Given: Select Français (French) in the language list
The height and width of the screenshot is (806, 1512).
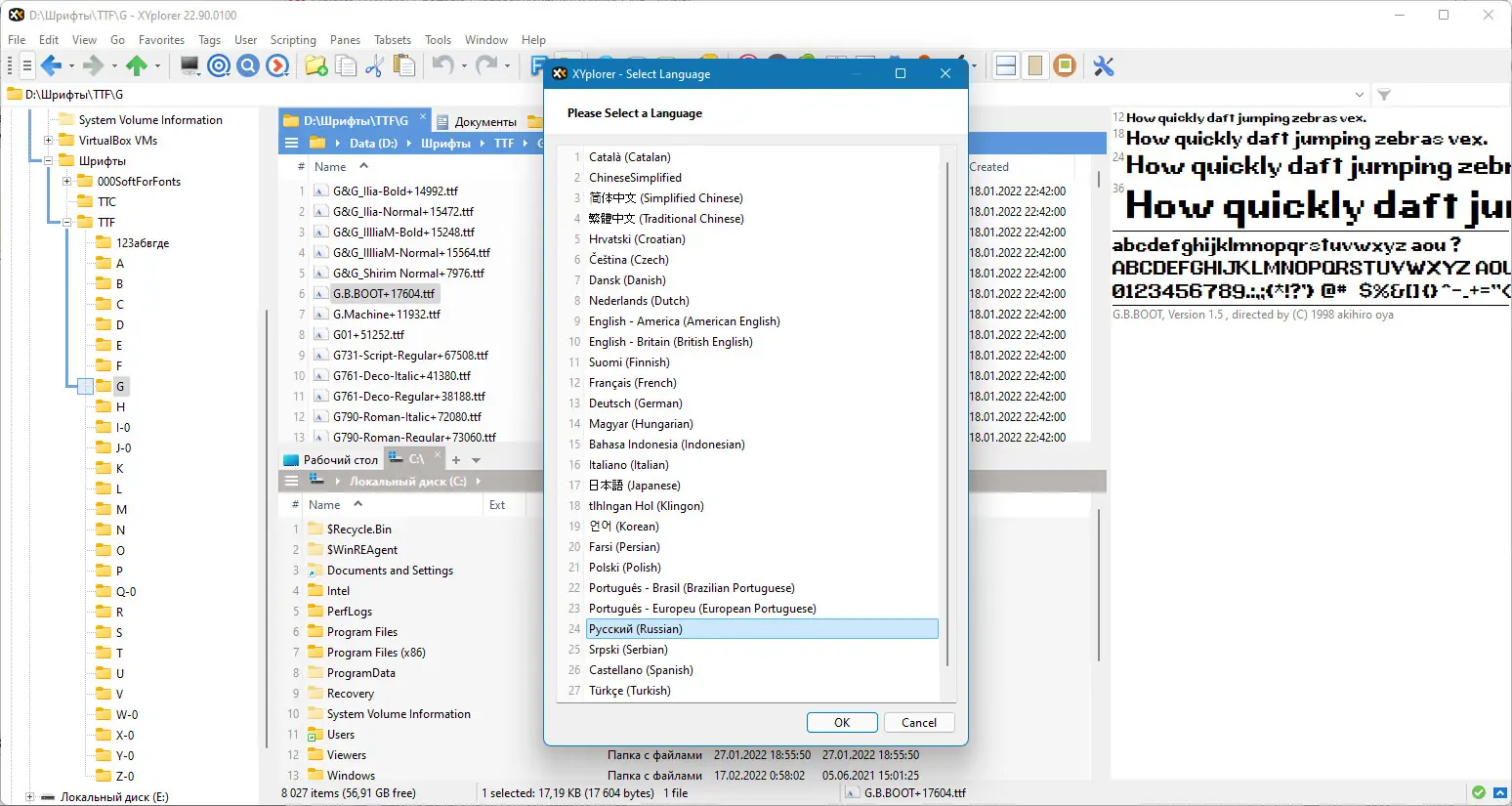Looking at the screenshot, I should click(762, 383).
